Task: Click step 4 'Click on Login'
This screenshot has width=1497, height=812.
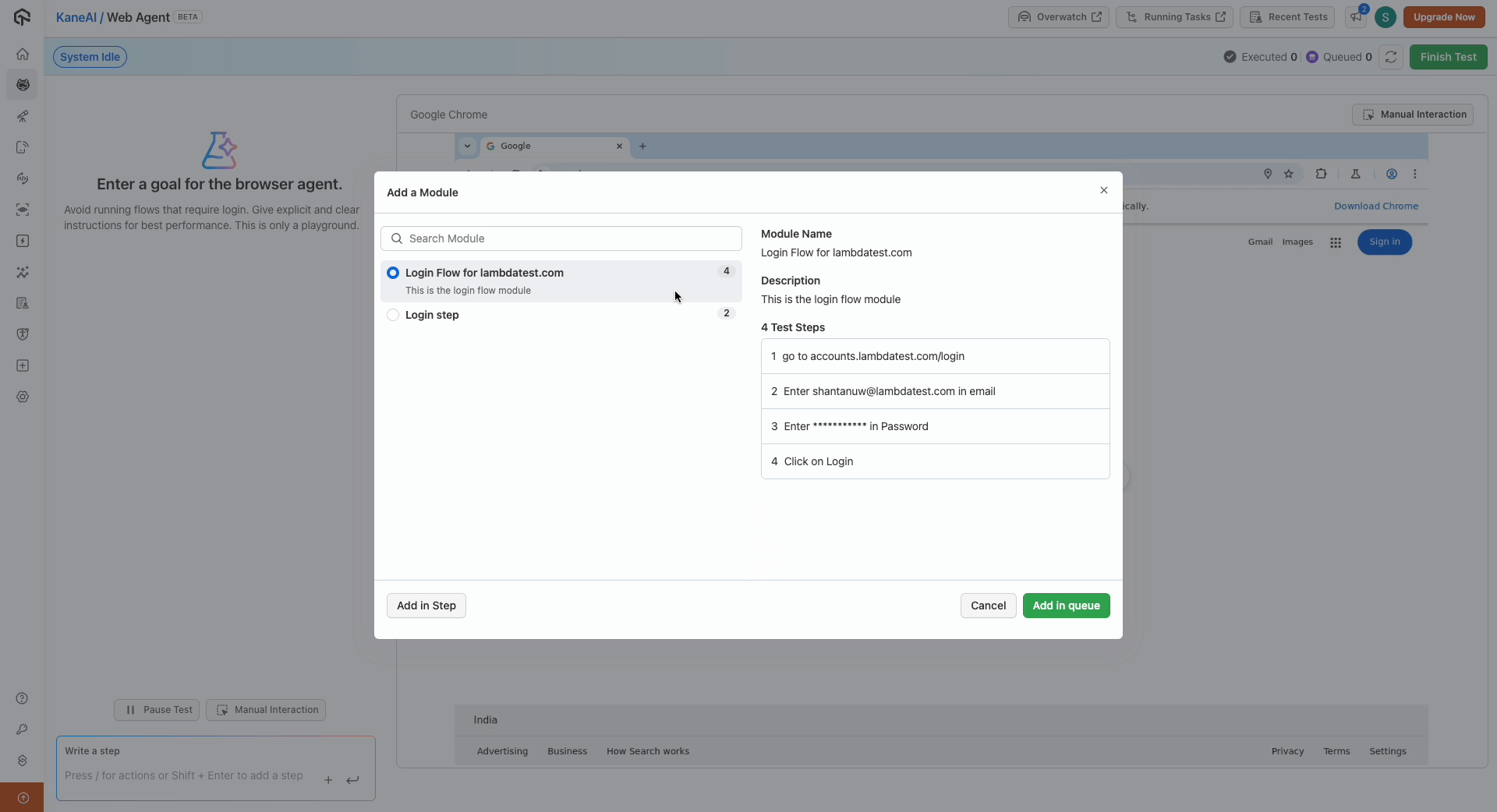Action: coord(936,461)
